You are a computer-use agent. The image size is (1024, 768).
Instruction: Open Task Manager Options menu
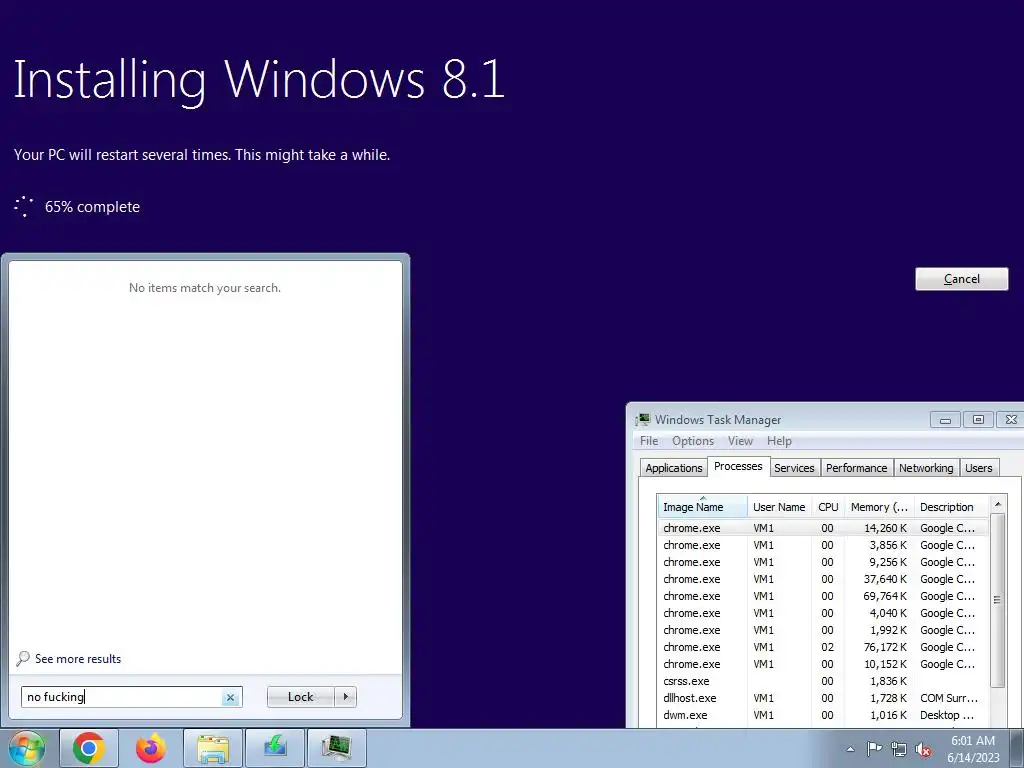tap(693, 441)
